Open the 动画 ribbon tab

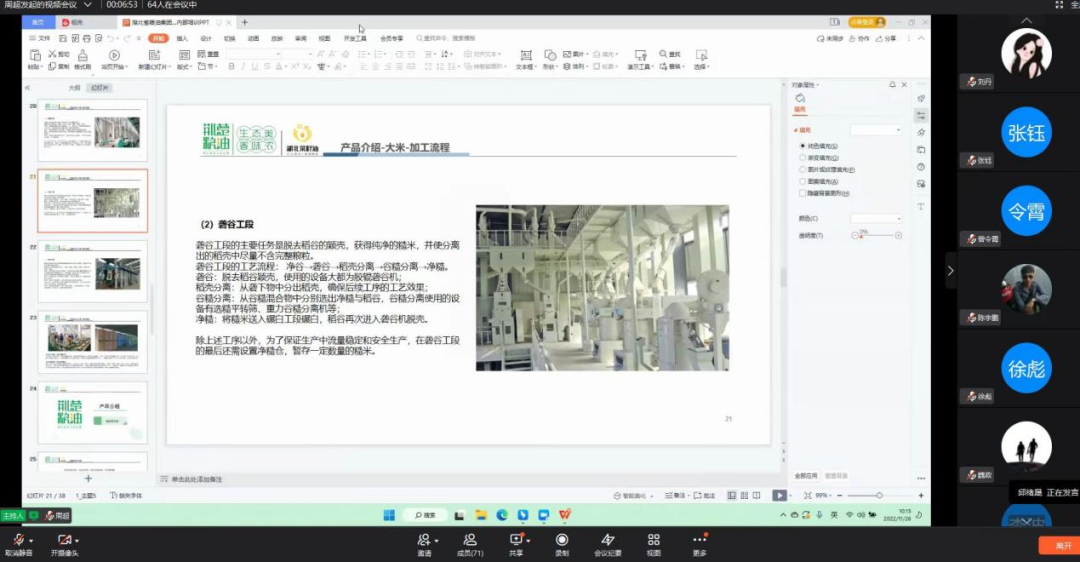[253, 38]
